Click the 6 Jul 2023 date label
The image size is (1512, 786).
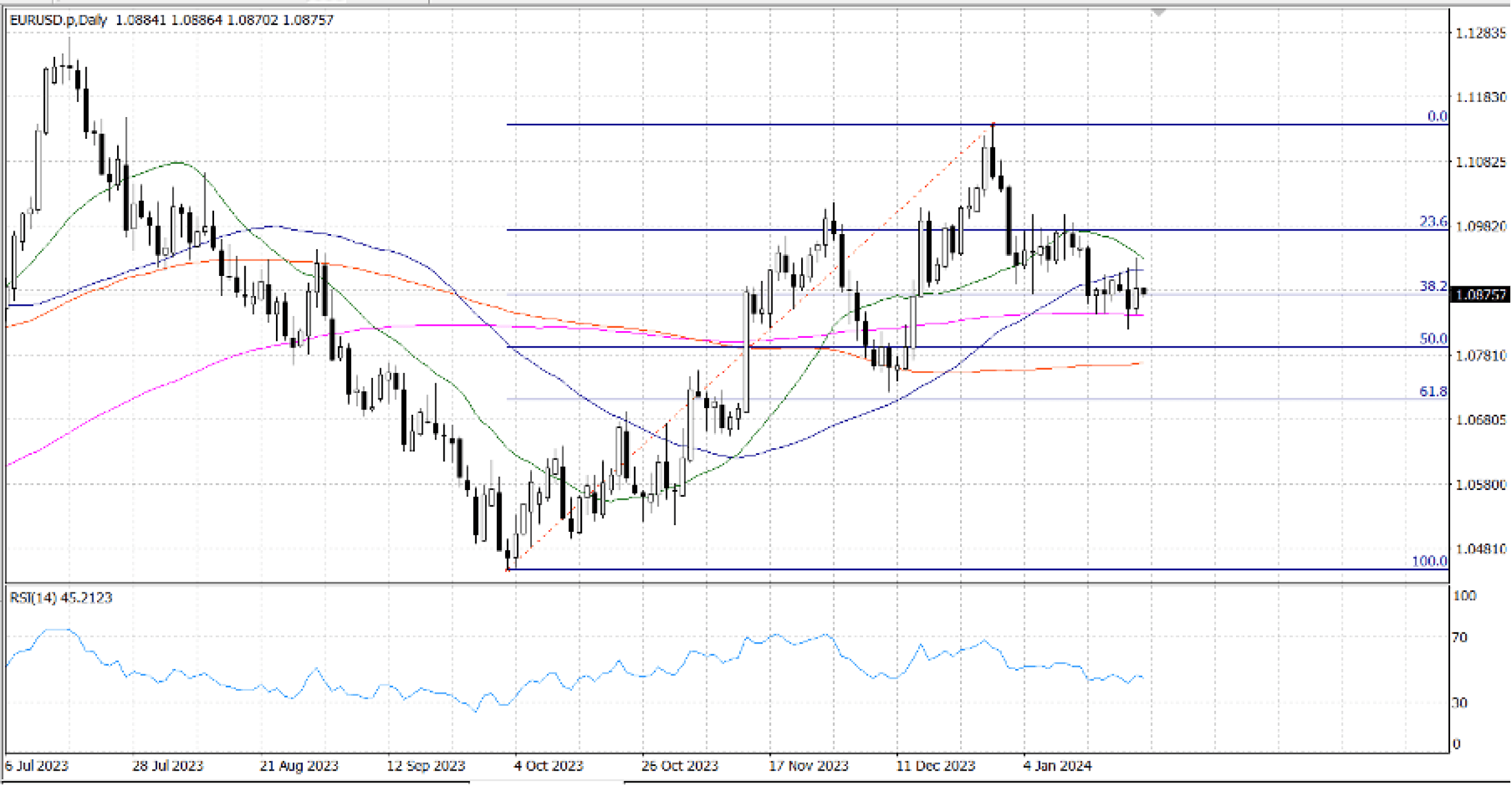point(37,766)
